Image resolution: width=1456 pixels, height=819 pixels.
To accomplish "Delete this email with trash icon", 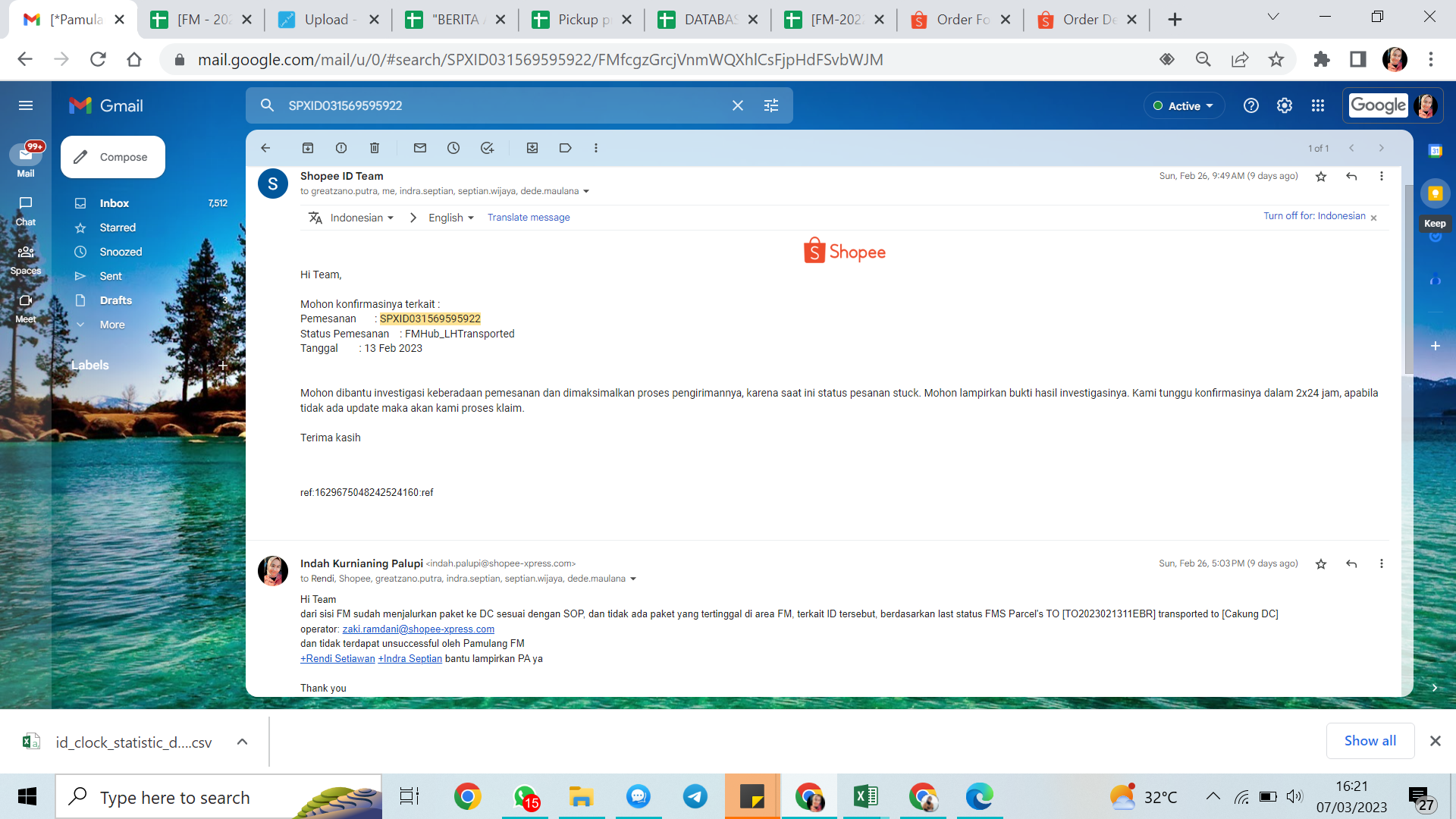I will (x=375, y=148).
